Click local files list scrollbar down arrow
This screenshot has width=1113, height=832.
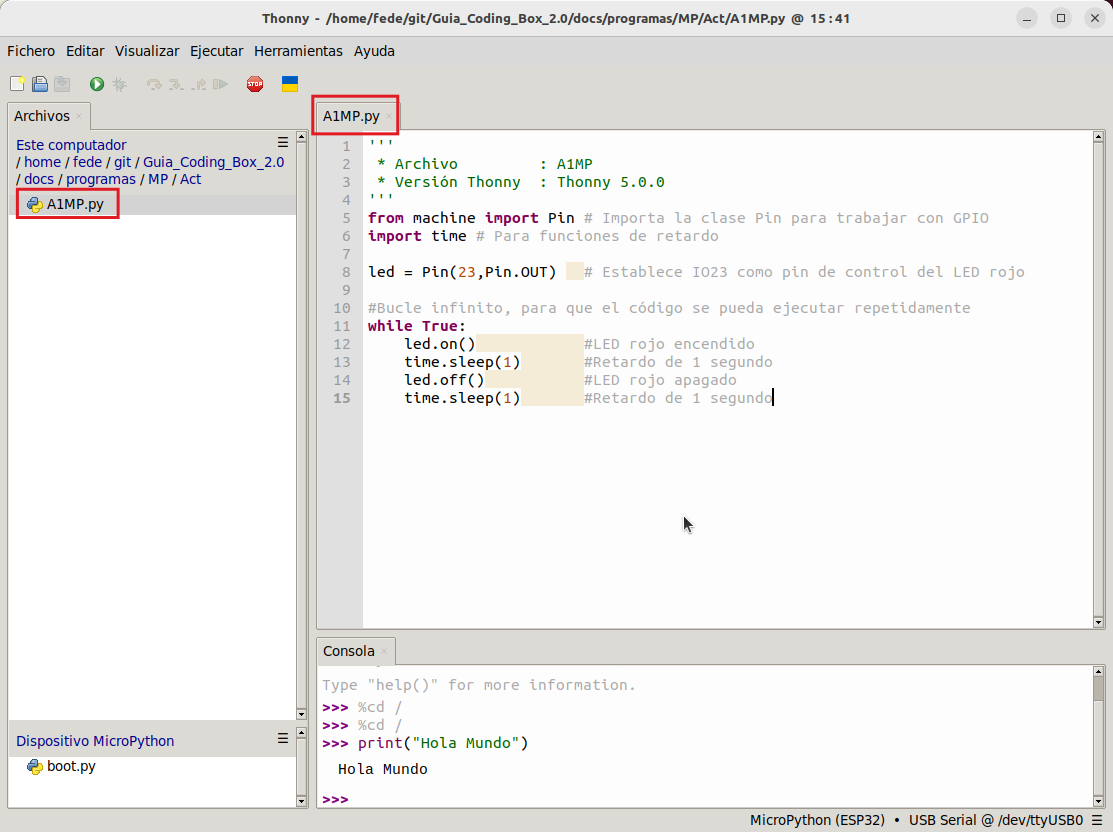tap(301, 714)
